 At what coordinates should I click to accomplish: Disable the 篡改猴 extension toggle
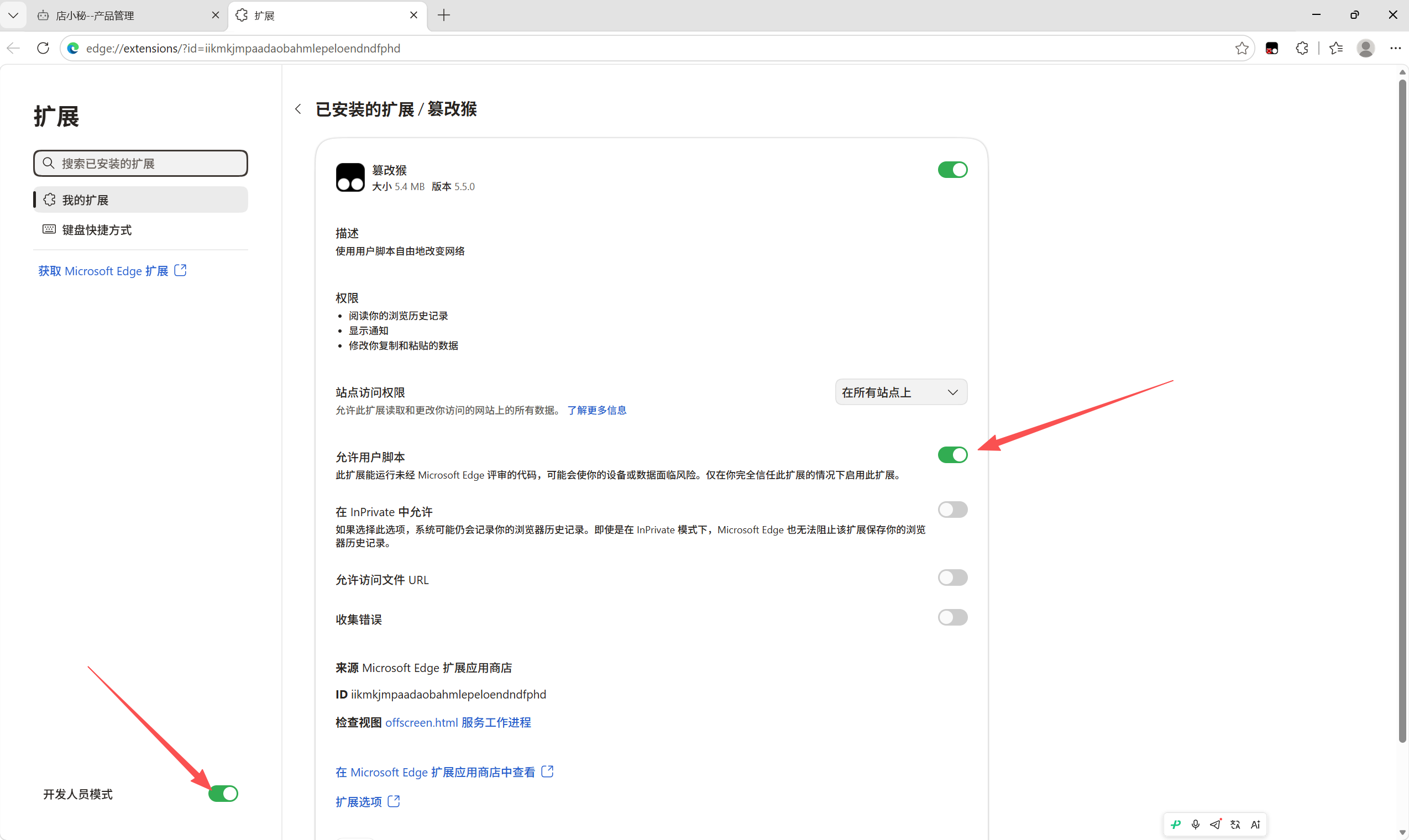point(952,170)
